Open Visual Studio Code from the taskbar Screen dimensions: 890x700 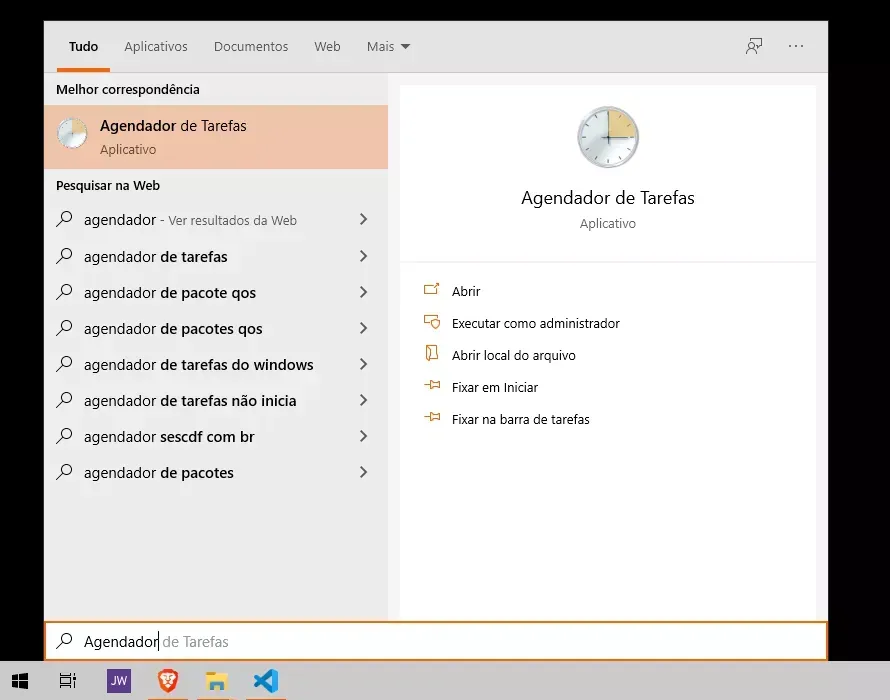pyautogui.click(x=266, y=681)
